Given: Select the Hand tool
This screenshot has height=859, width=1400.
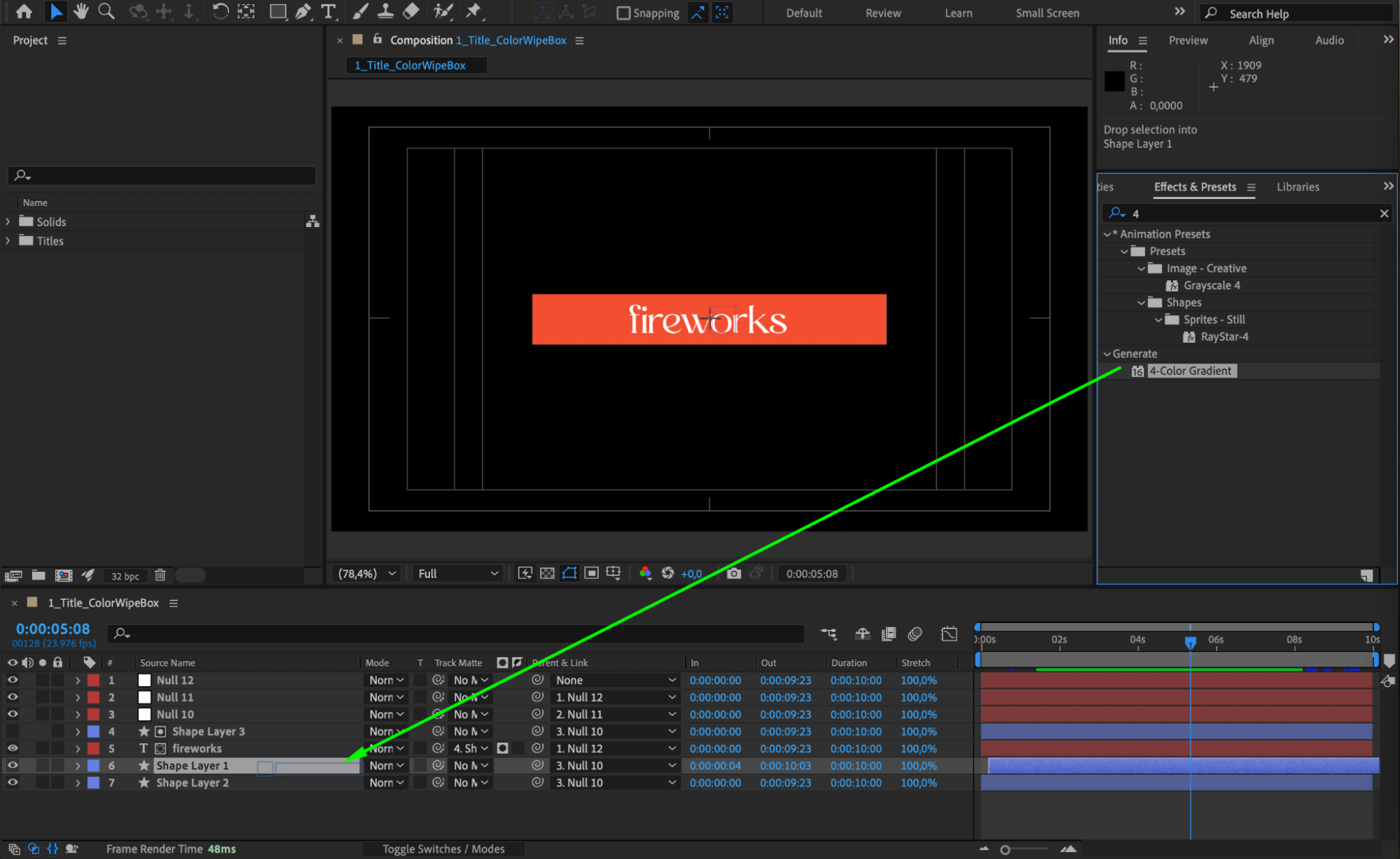Looking at the screenshot, I should click(81, 11).
